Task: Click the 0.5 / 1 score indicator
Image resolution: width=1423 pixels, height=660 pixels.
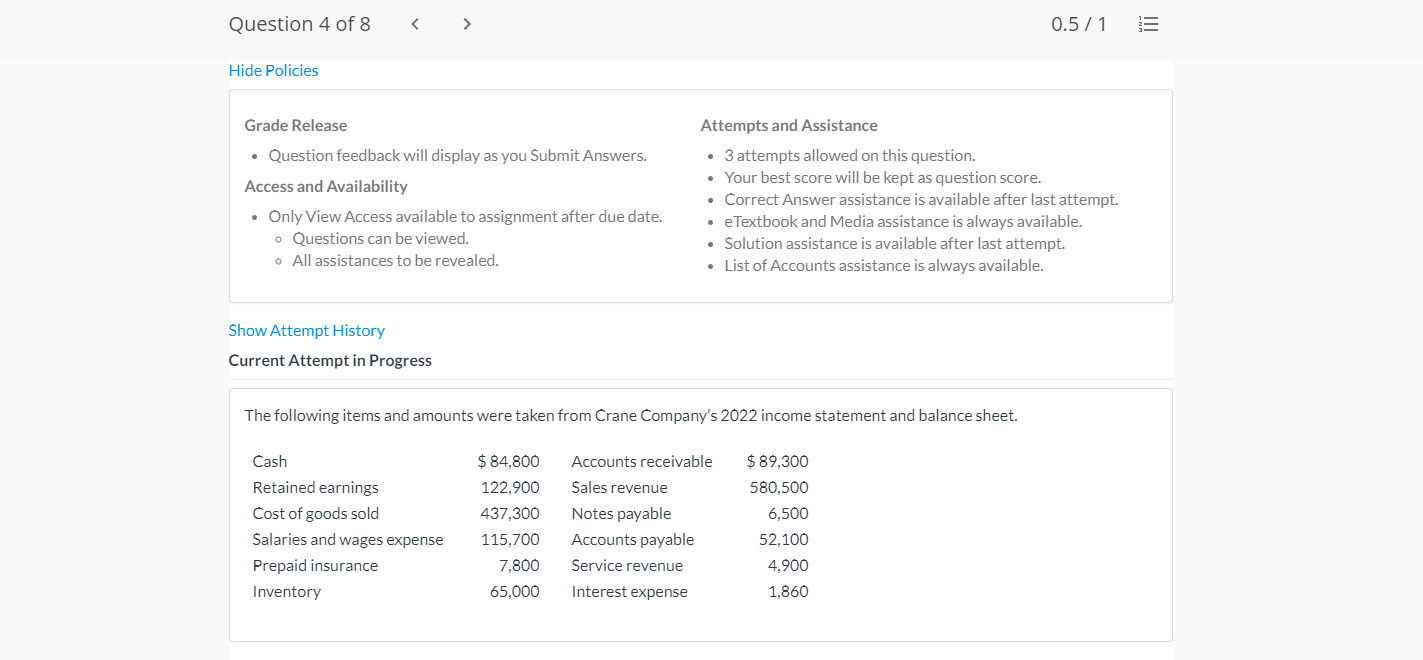Action: [x=1079, y=24]
